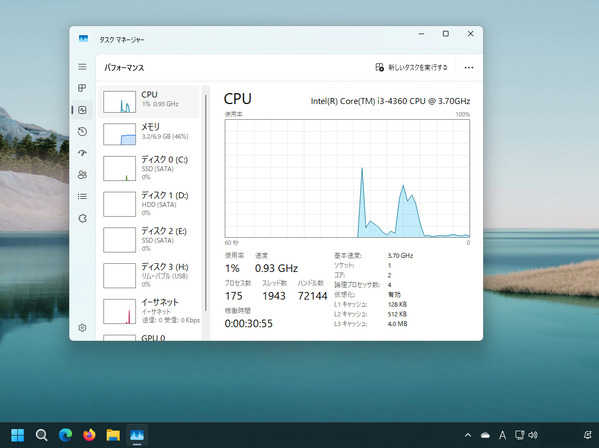The height and width of the screenshot is (448, 599).
Task: Open the Task Manager hamburger navigation menu
Action: [x=82, y=67]
